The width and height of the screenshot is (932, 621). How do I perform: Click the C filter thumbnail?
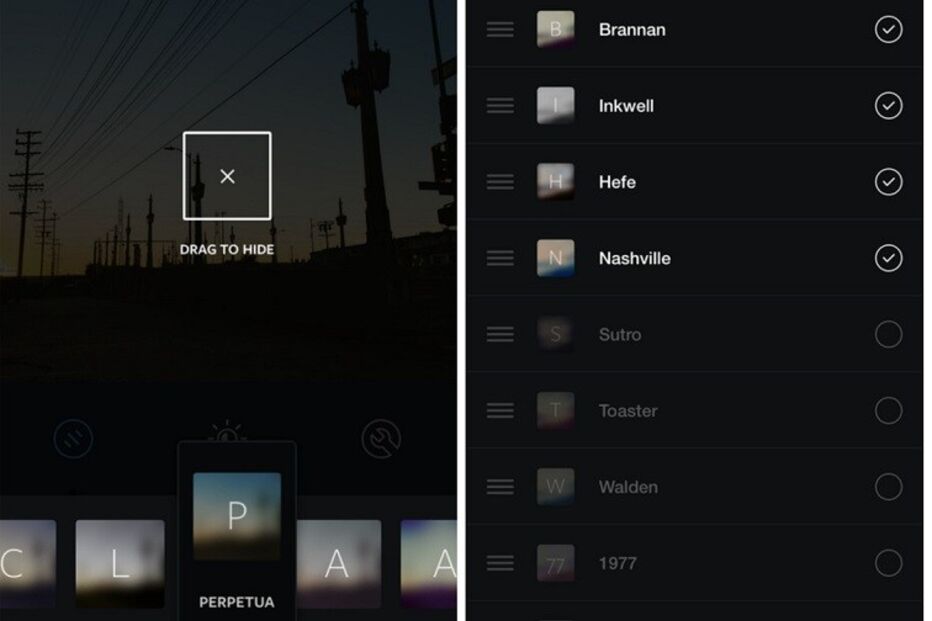(28, 563)
